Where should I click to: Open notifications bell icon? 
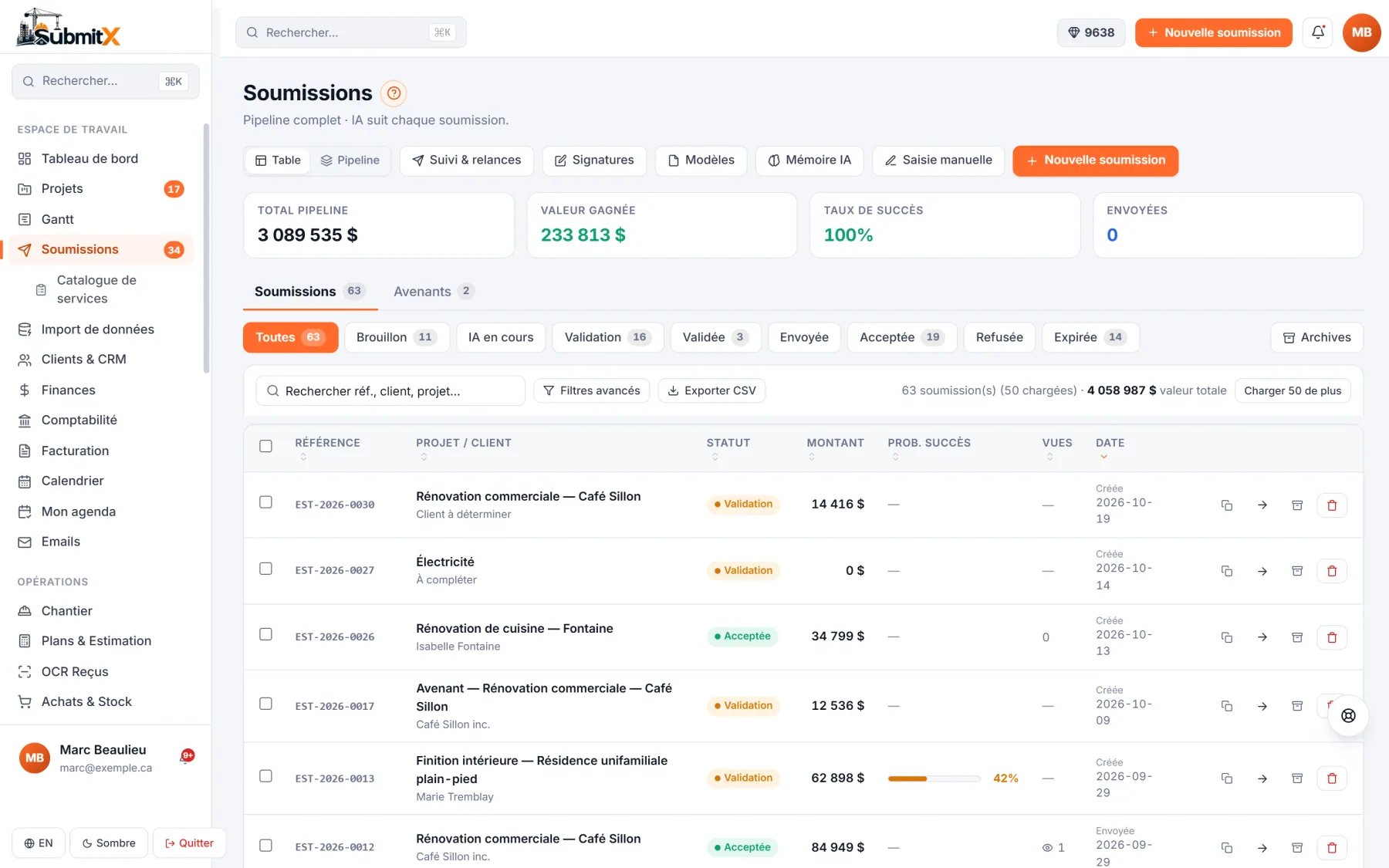(1318, 32)
